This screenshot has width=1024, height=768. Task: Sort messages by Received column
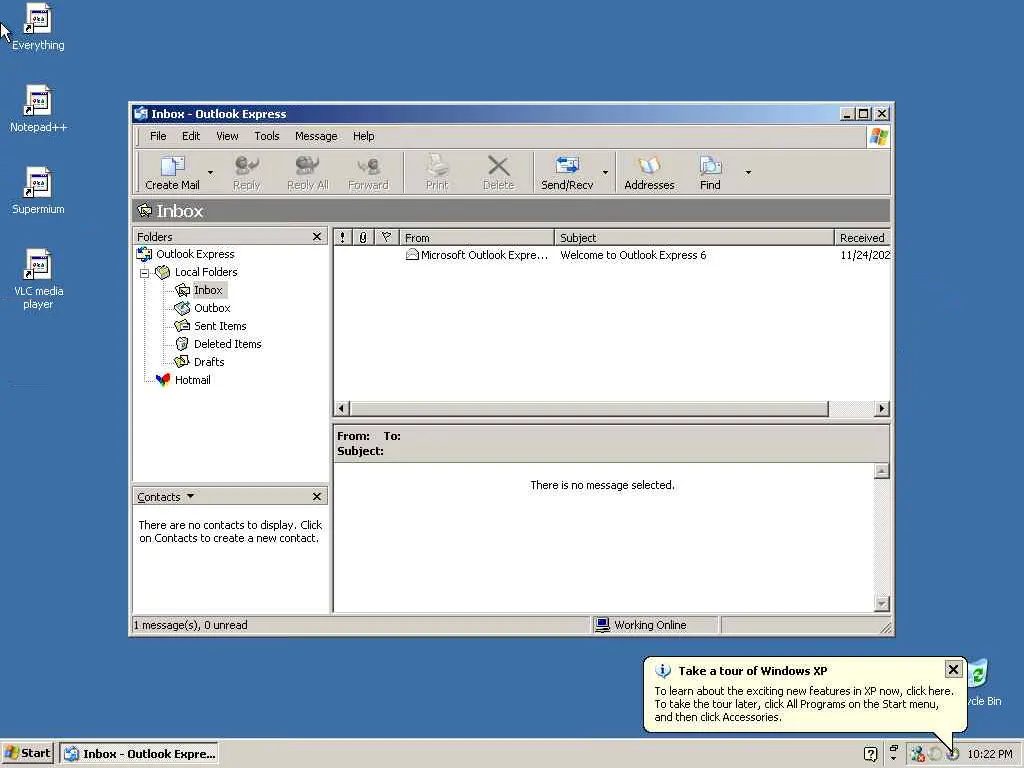(x=862, y=238)
